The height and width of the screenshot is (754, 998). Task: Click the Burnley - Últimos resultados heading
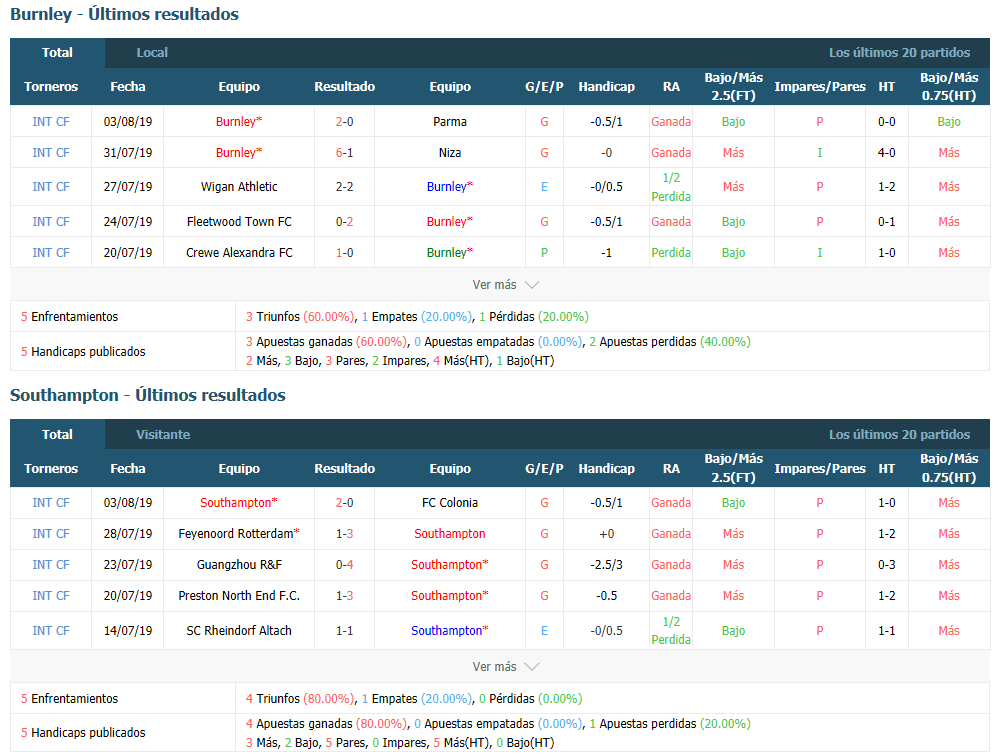[x=125, y=14]
